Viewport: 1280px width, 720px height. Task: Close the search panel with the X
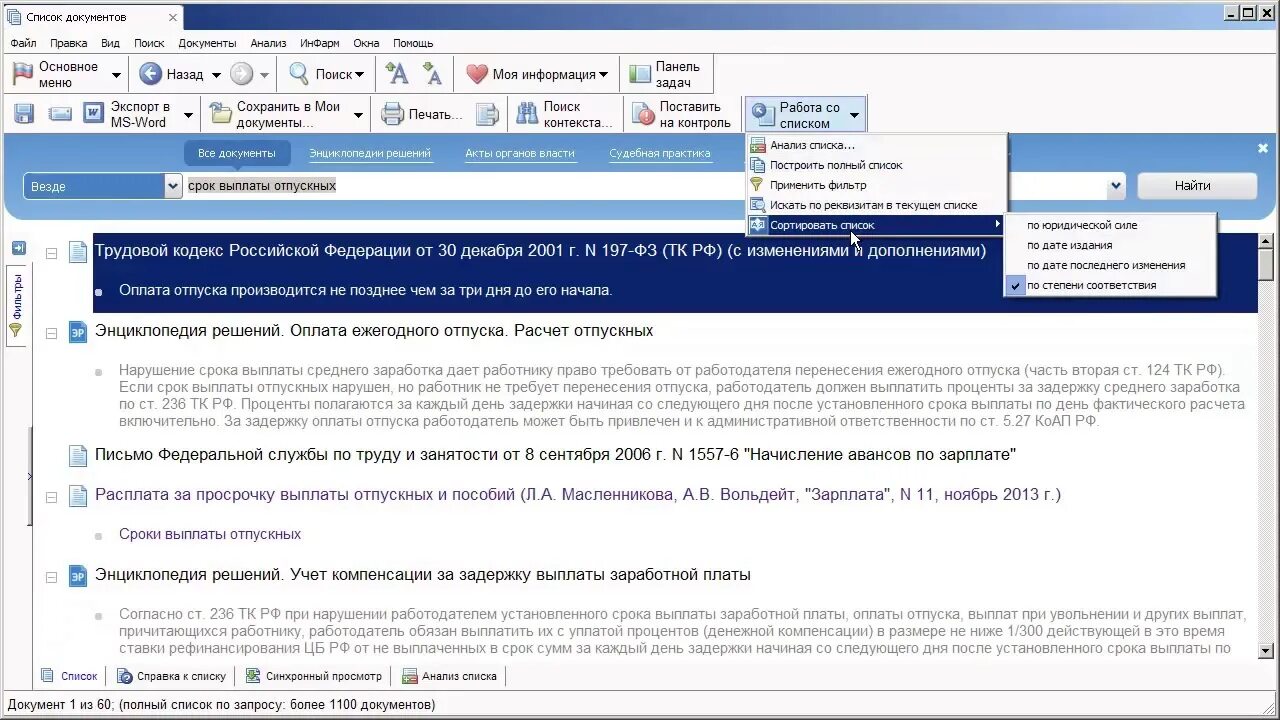point(1263,148)
